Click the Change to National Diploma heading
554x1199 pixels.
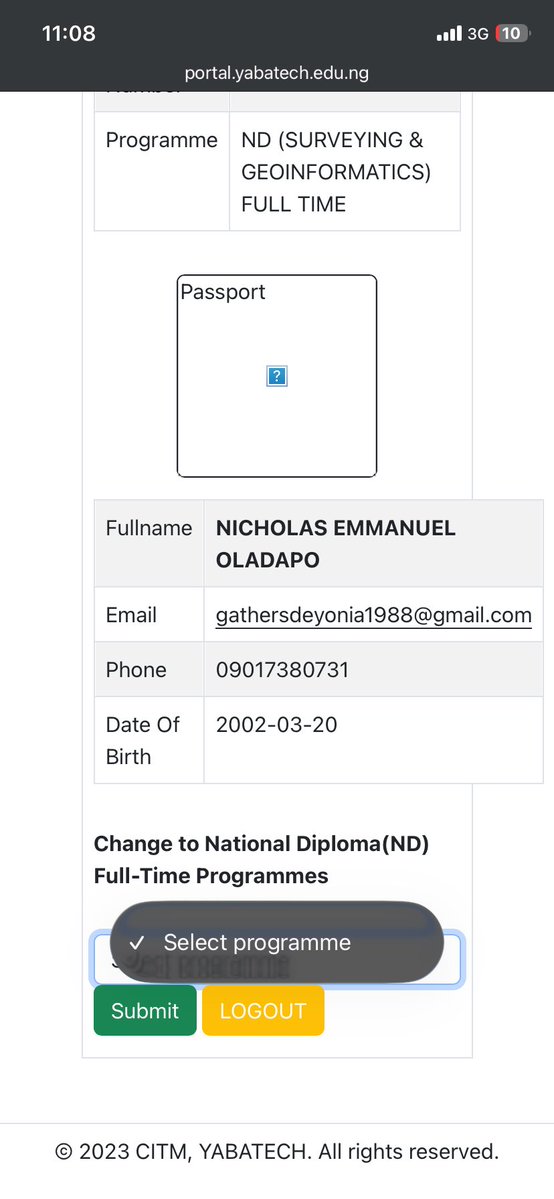(261, 859)
